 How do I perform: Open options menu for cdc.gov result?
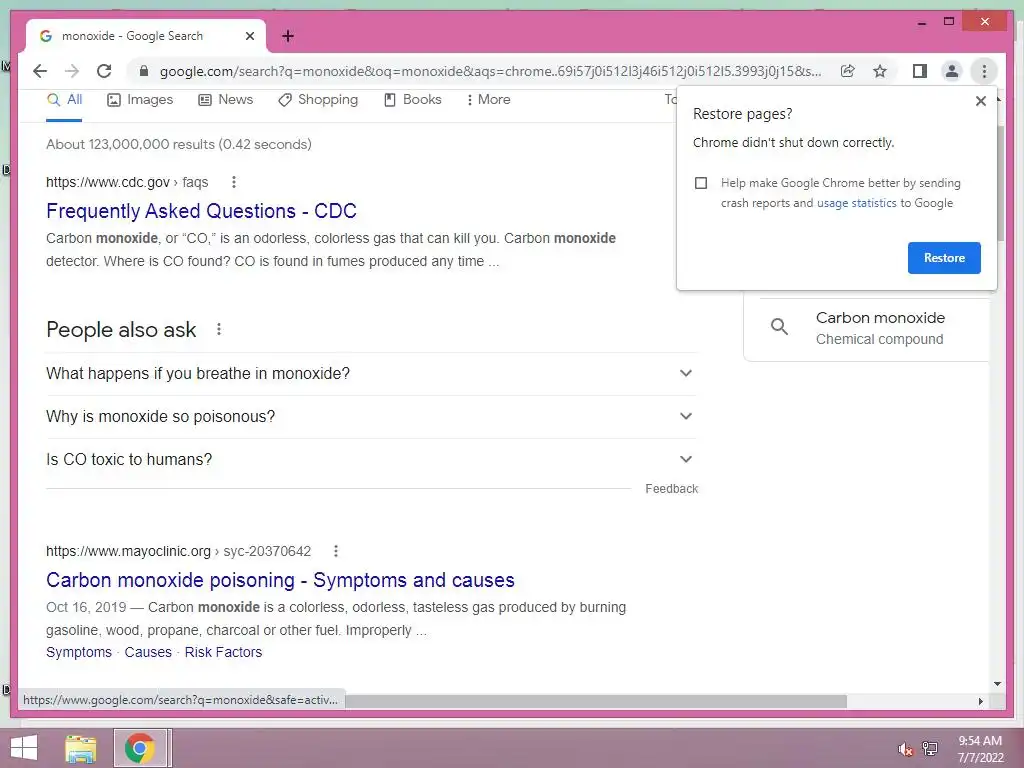pyautogui.click(x=234, y=182)
